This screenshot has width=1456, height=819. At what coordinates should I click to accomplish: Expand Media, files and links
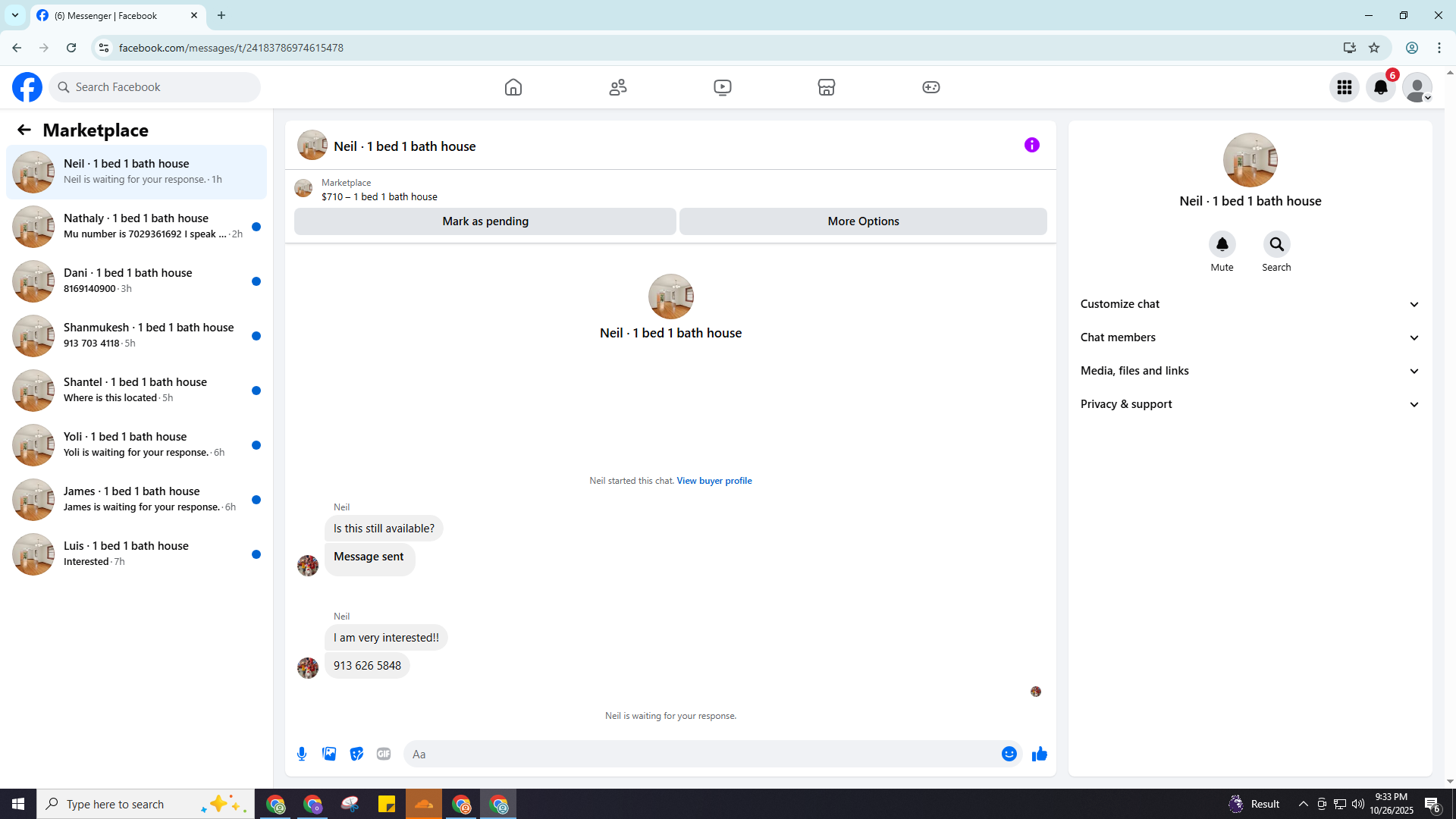pyautogui.click(x=1249, y=371)
